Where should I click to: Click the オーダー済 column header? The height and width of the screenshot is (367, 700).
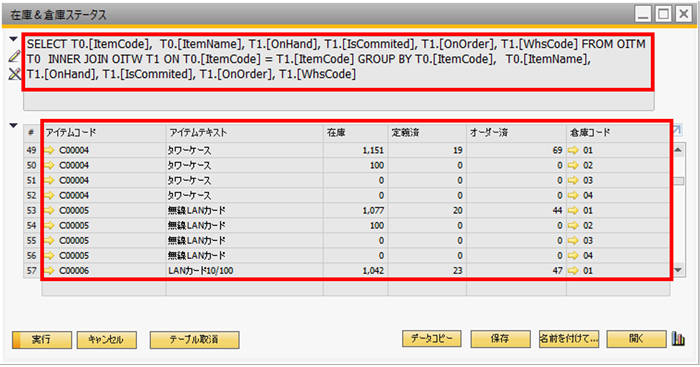click(516, 133)
